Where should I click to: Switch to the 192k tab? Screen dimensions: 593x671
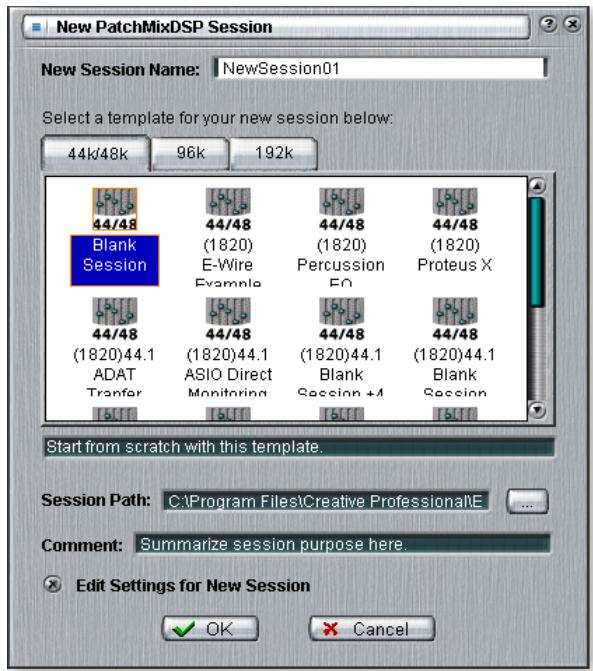(274, 153)
